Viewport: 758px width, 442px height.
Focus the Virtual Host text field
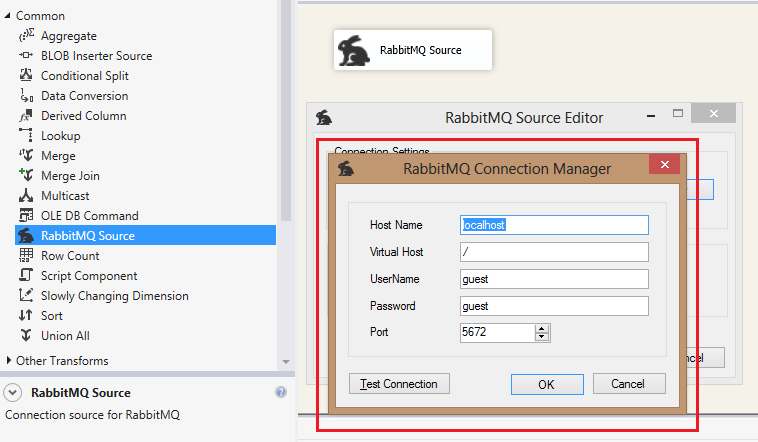pos(554,252)
